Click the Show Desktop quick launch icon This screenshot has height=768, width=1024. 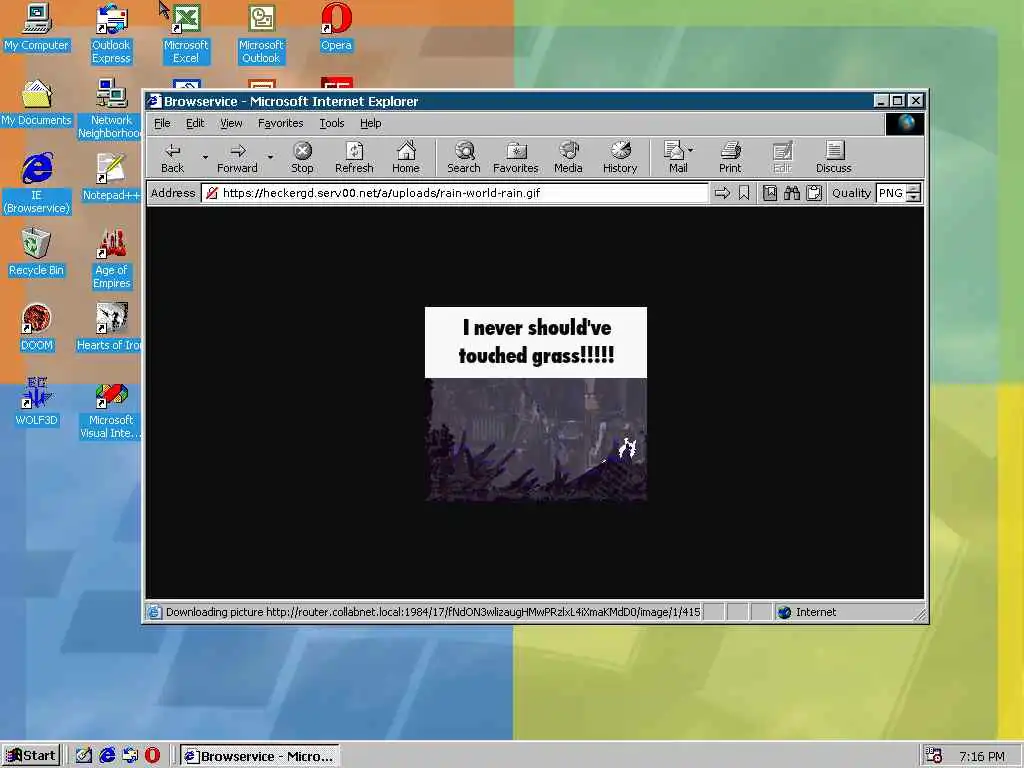[x=83, y=756]
